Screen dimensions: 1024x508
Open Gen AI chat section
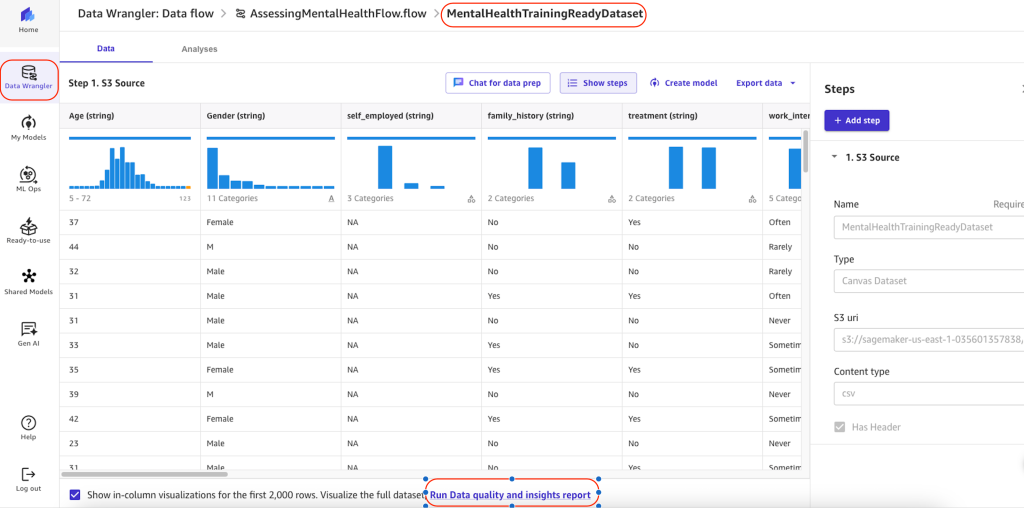tap(28, 333)
